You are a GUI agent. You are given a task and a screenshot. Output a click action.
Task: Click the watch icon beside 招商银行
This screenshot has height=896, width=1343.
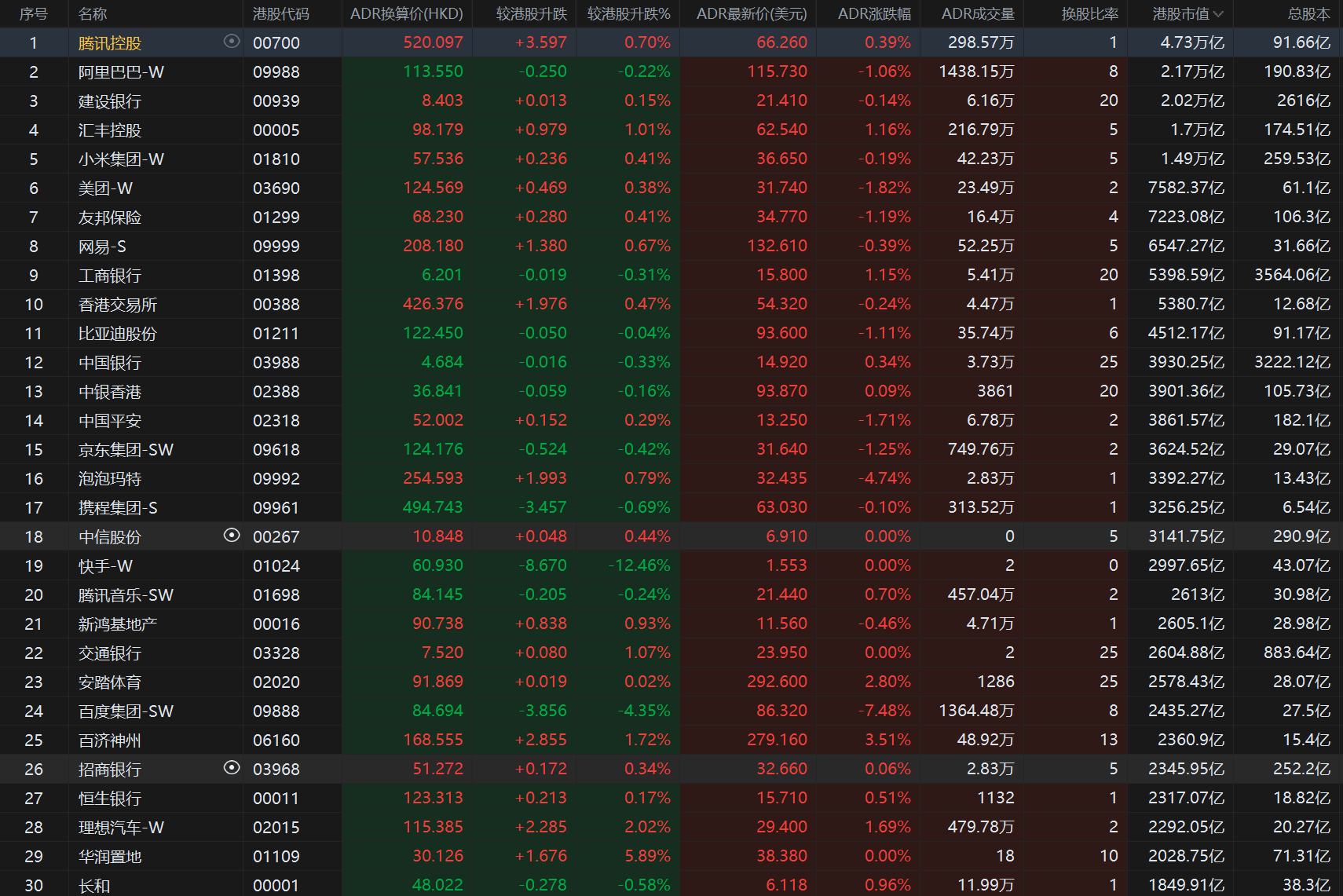(231, 768)
